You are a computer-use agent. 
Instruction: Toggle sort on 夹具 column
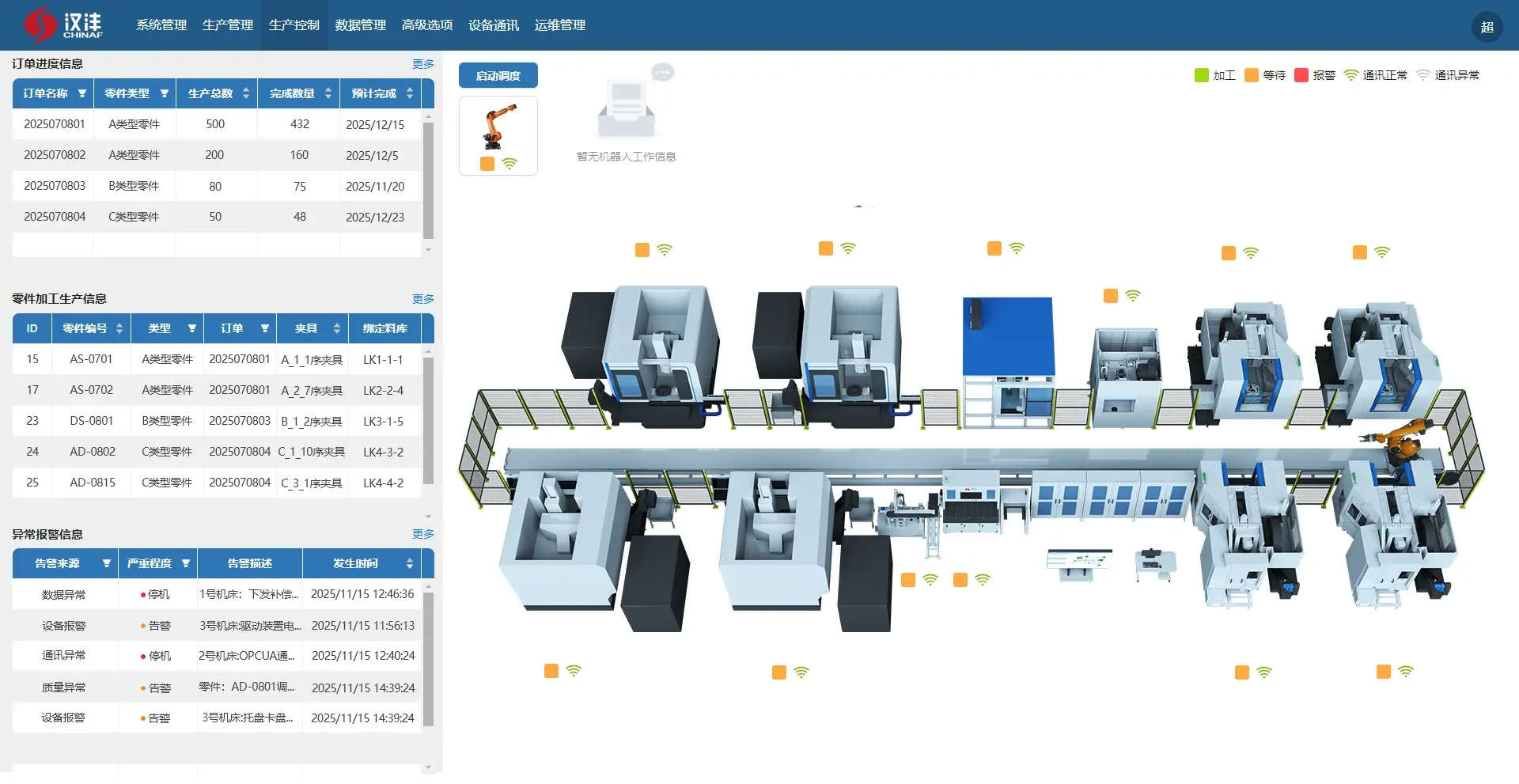(x=337, y=328)
